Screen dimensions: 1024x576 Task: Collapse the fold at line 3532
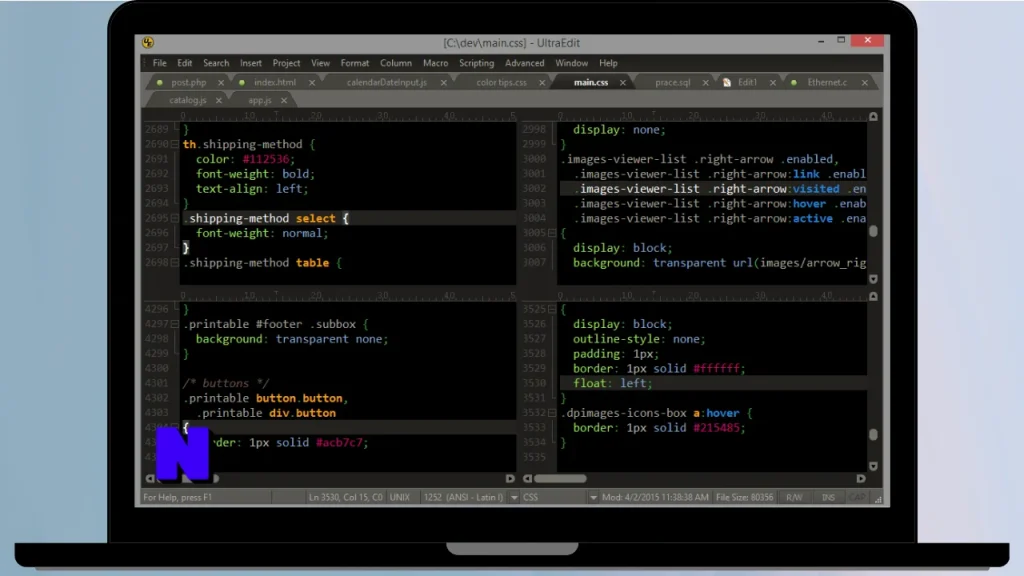552,413
